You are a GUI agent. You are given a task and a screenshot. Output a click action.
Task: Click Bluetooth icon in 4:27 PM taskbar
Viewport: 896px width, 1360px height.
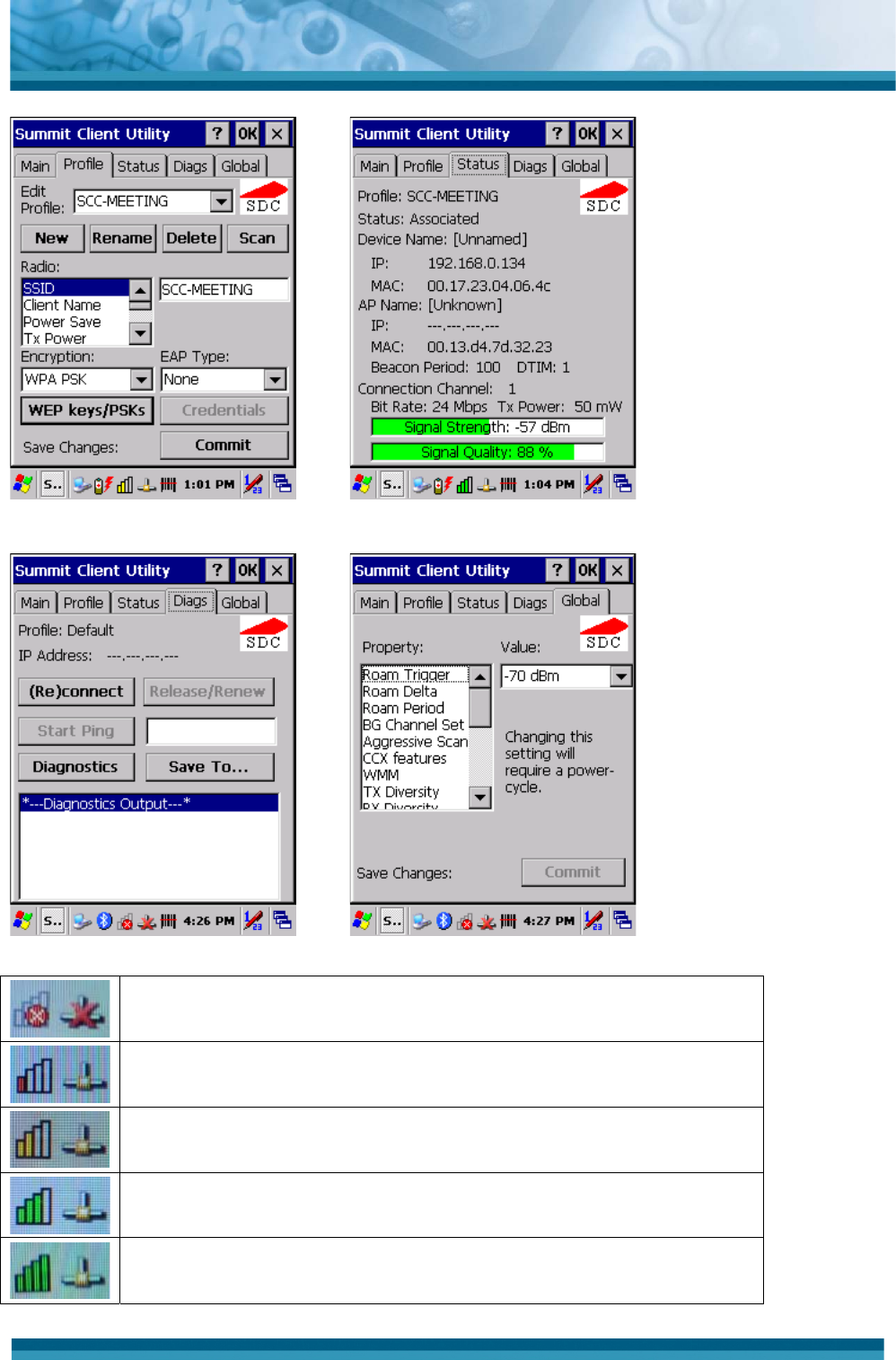coord(444,921)
